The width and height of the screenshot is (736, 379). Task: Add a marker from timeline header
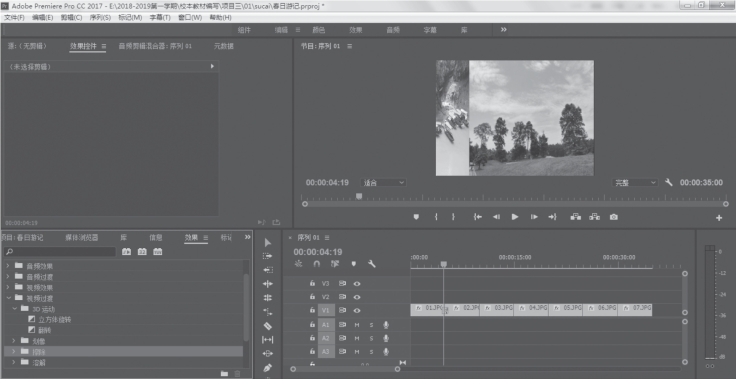point(353,264)
